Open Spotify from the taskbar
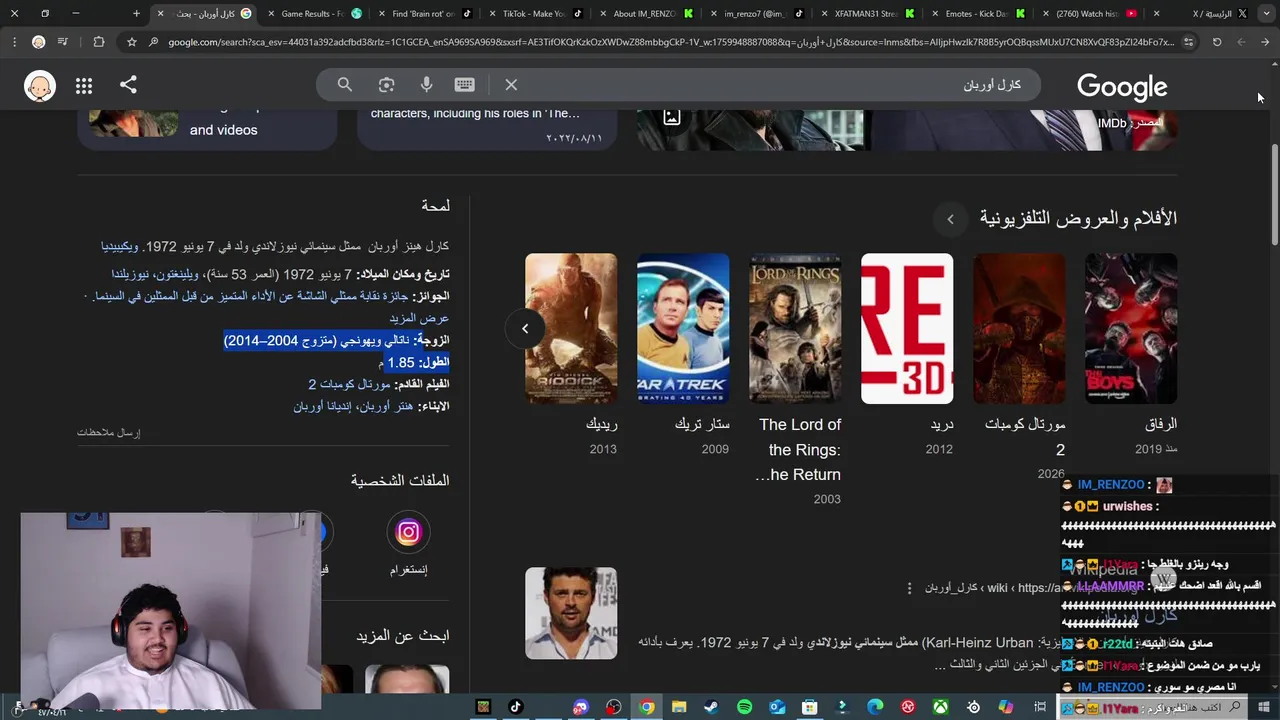The image size is (1280, 720). 744,707
